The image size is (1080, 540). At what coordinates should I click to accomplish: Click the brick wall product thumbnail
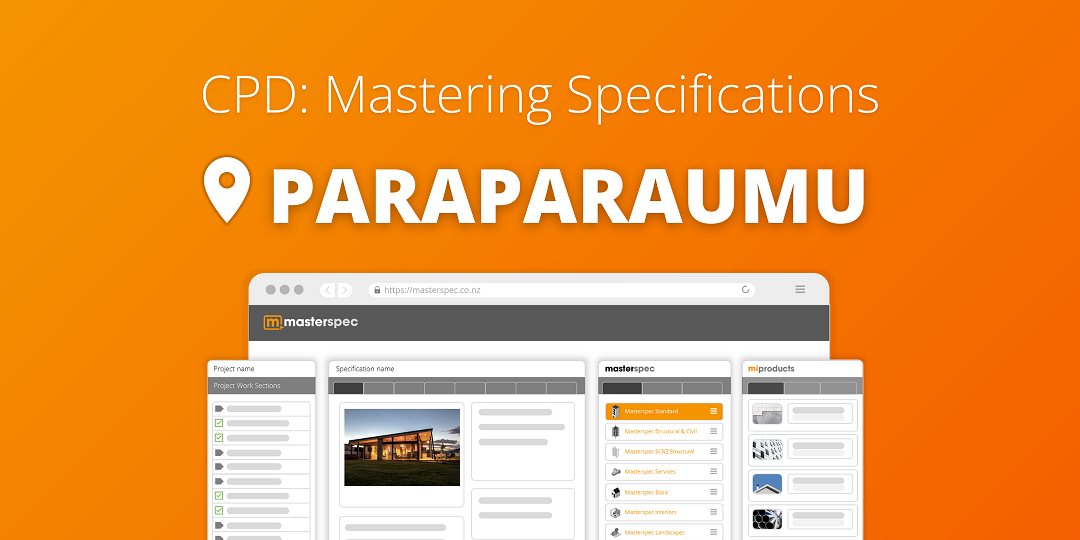click(x=767, y=414)
